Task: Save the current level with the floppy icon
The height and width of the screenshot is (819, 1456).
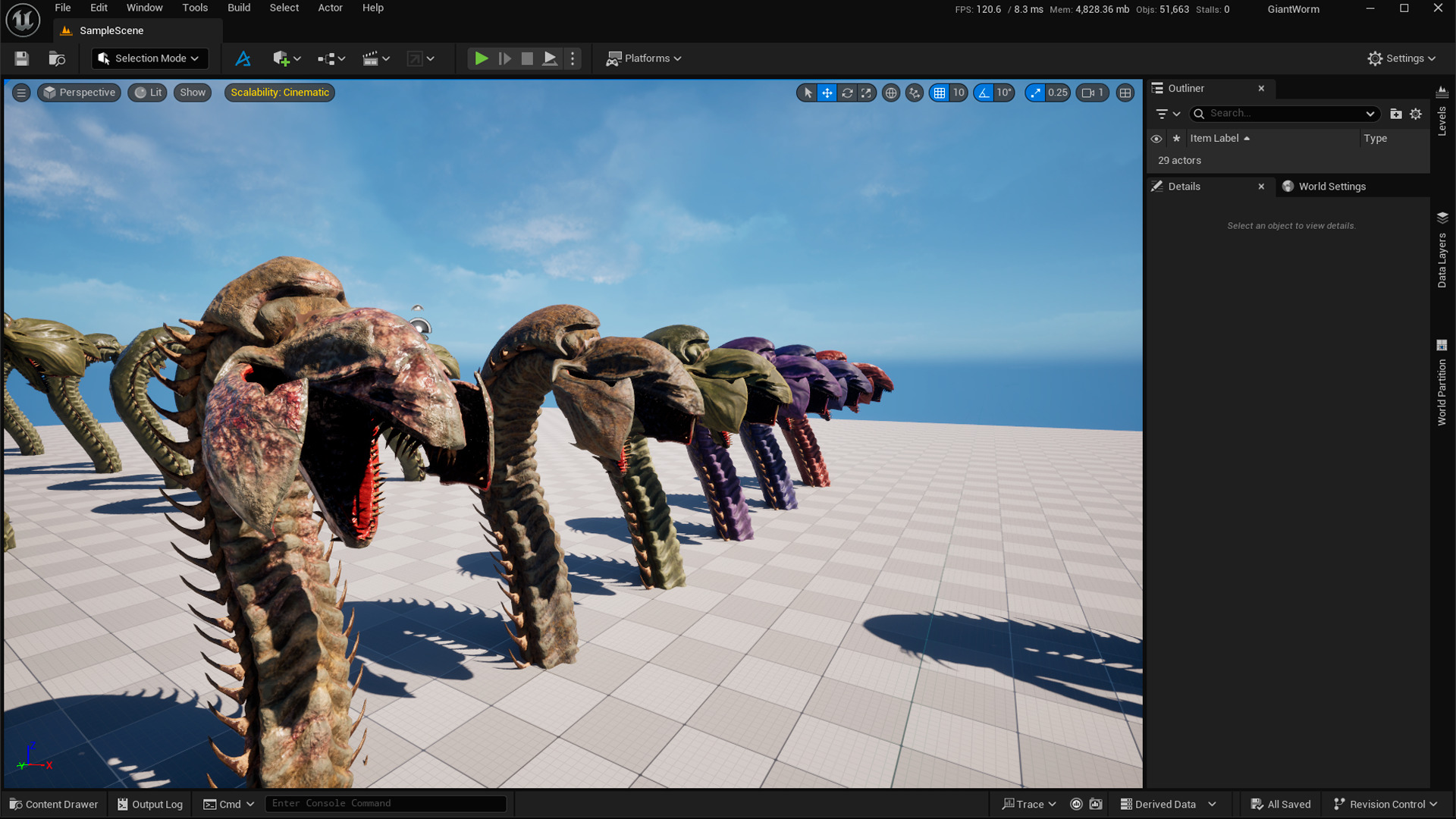Action: (x=21, y=58)
